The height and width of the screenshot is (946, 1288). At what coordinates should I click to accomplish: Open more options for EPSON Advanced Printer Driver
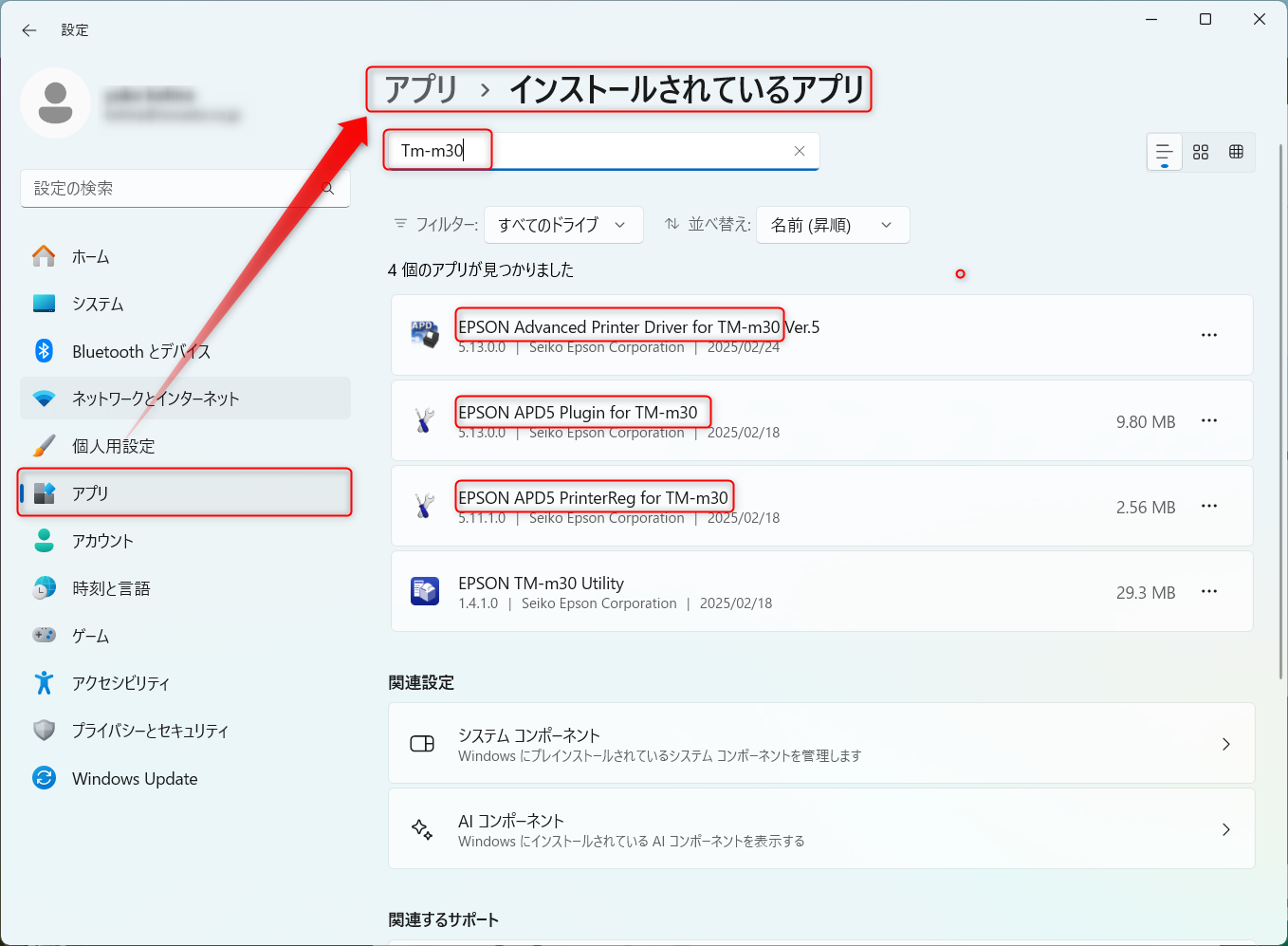(1209, 335)
